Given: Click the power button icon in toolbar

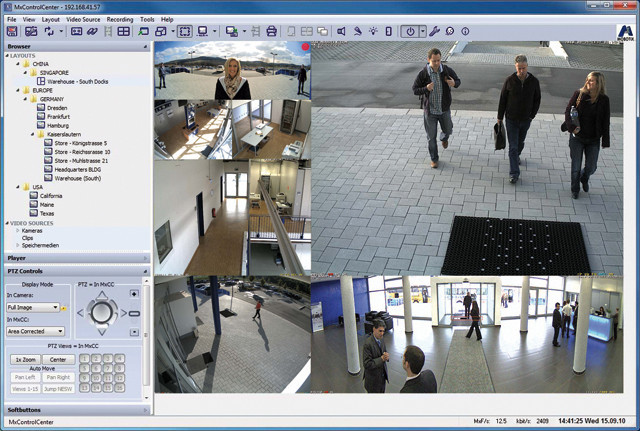Looking at the screenshot, I should (409, 32).
